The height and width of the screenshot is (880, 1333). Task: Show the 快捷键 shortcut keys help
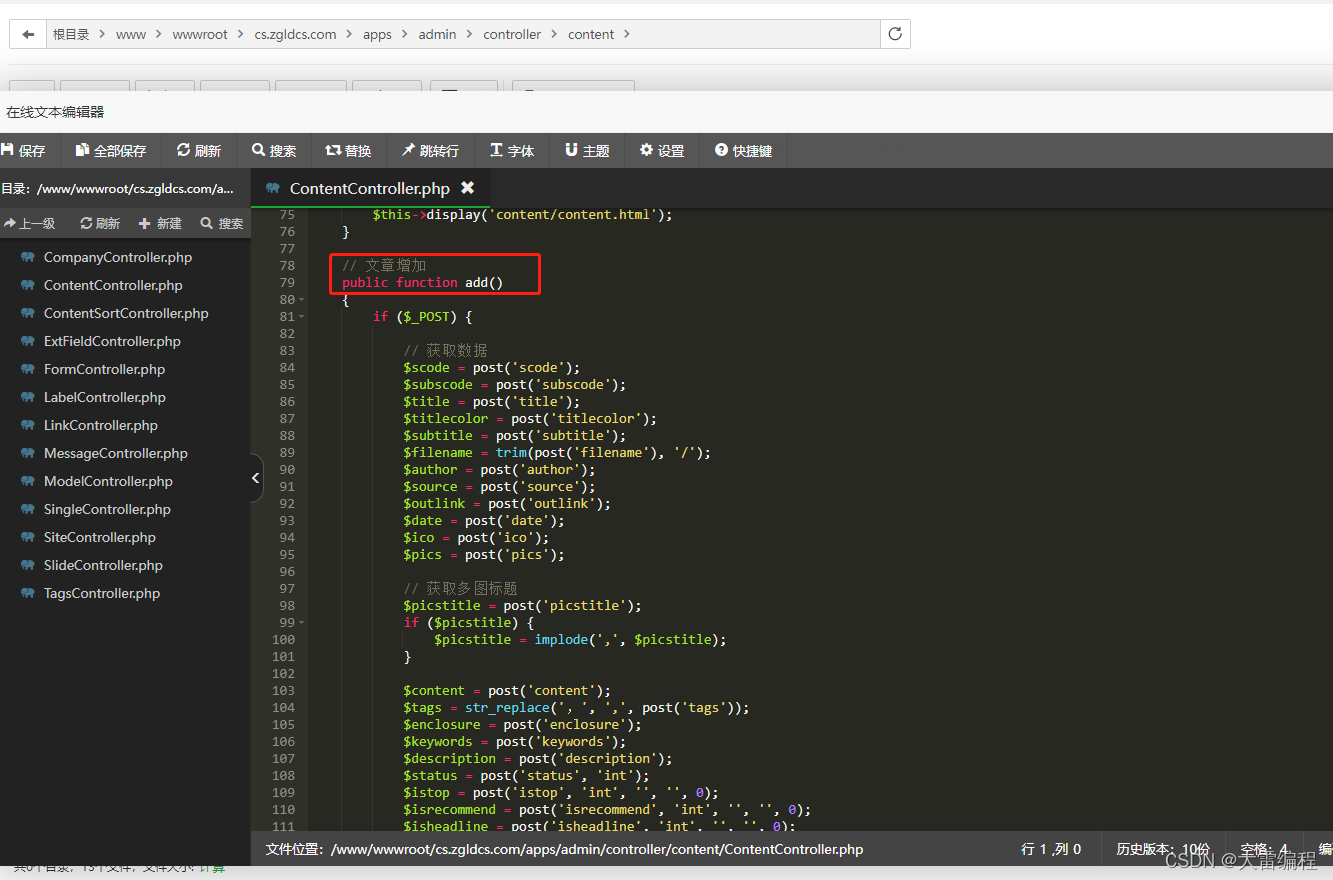[744, 150]
